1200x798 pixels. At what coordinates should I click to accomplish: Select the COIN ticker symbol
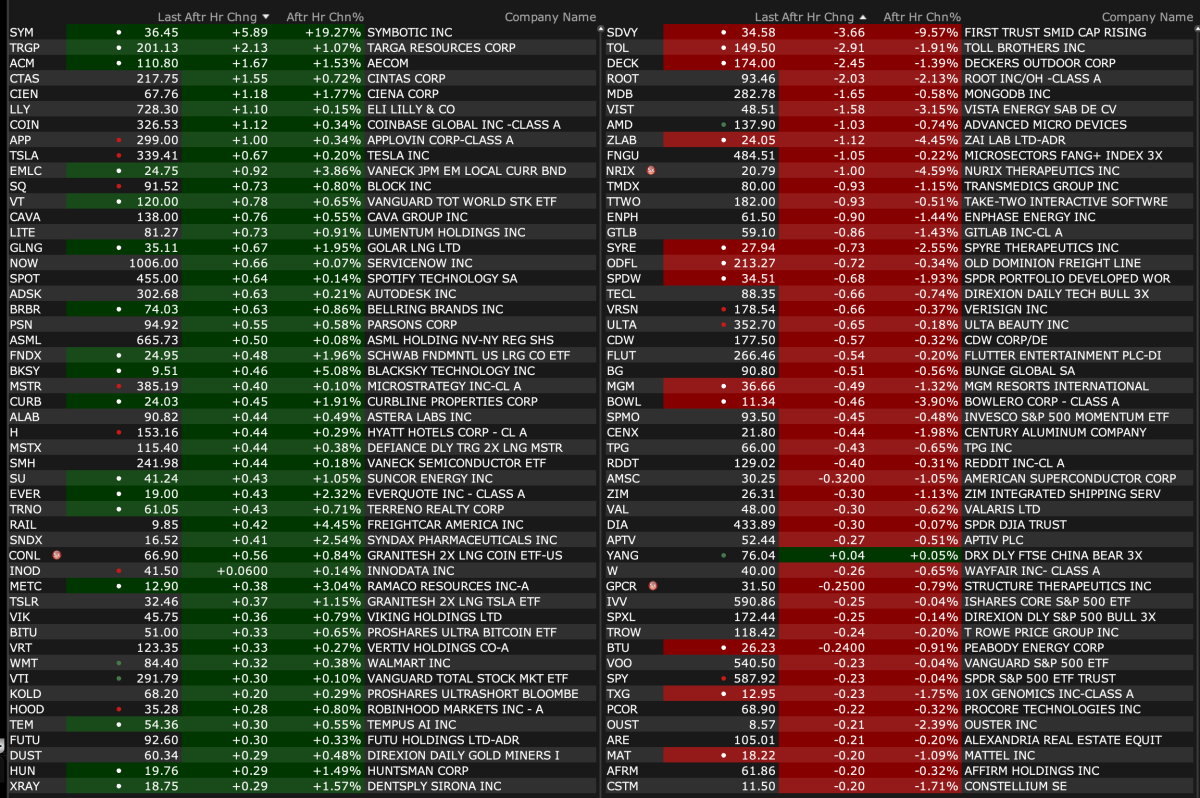point(24,125)
